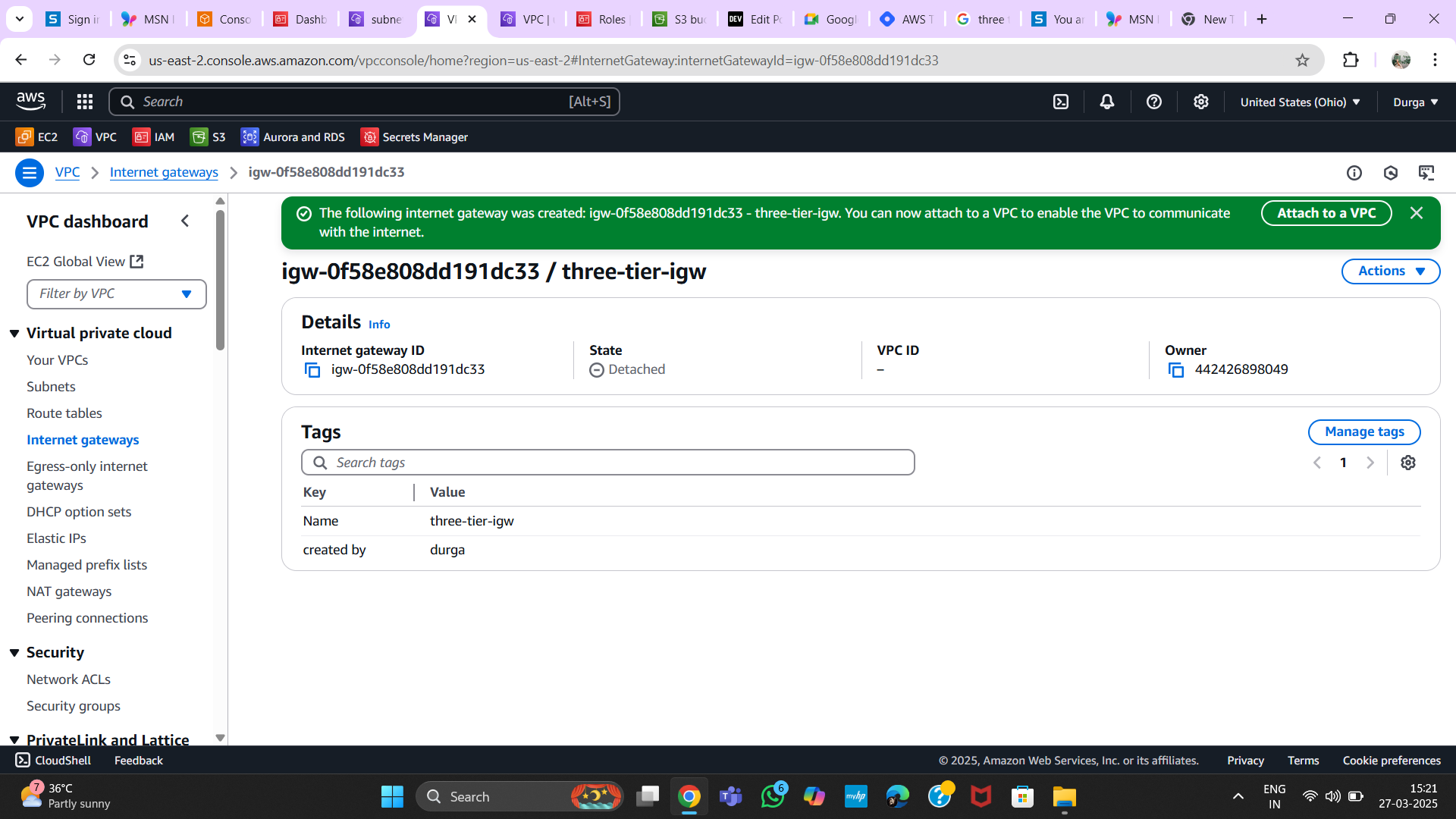Open Microsoft Teams from the taskbar
This screenshot has width=1456, height=819.
731,797
